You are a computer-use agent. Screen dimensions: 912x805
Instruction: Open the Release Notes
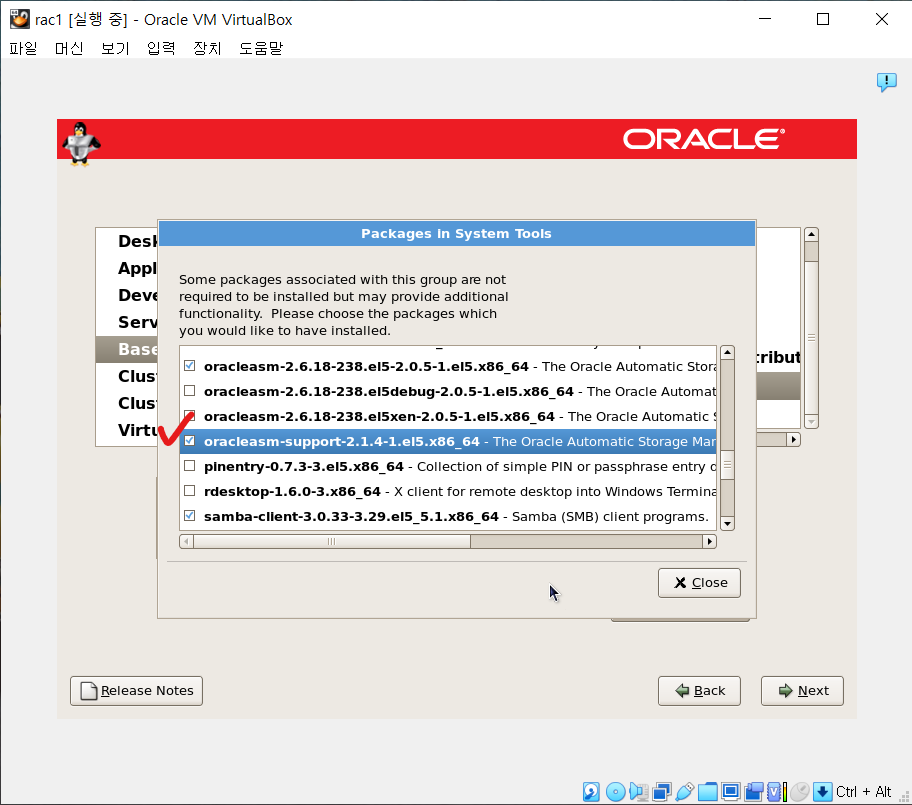137,691
